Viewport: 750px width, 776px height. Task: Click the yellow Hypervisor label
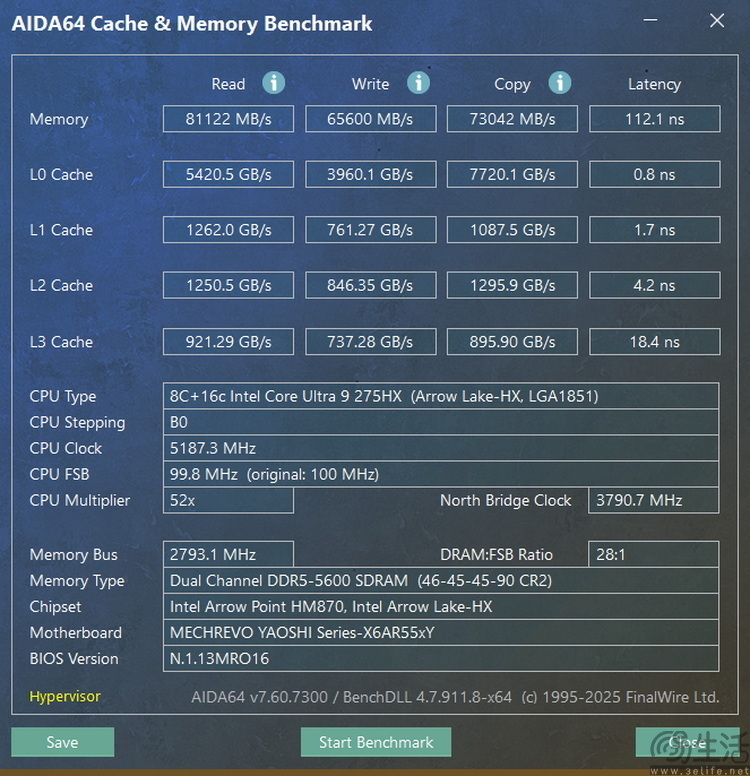(x=65, y=696)
